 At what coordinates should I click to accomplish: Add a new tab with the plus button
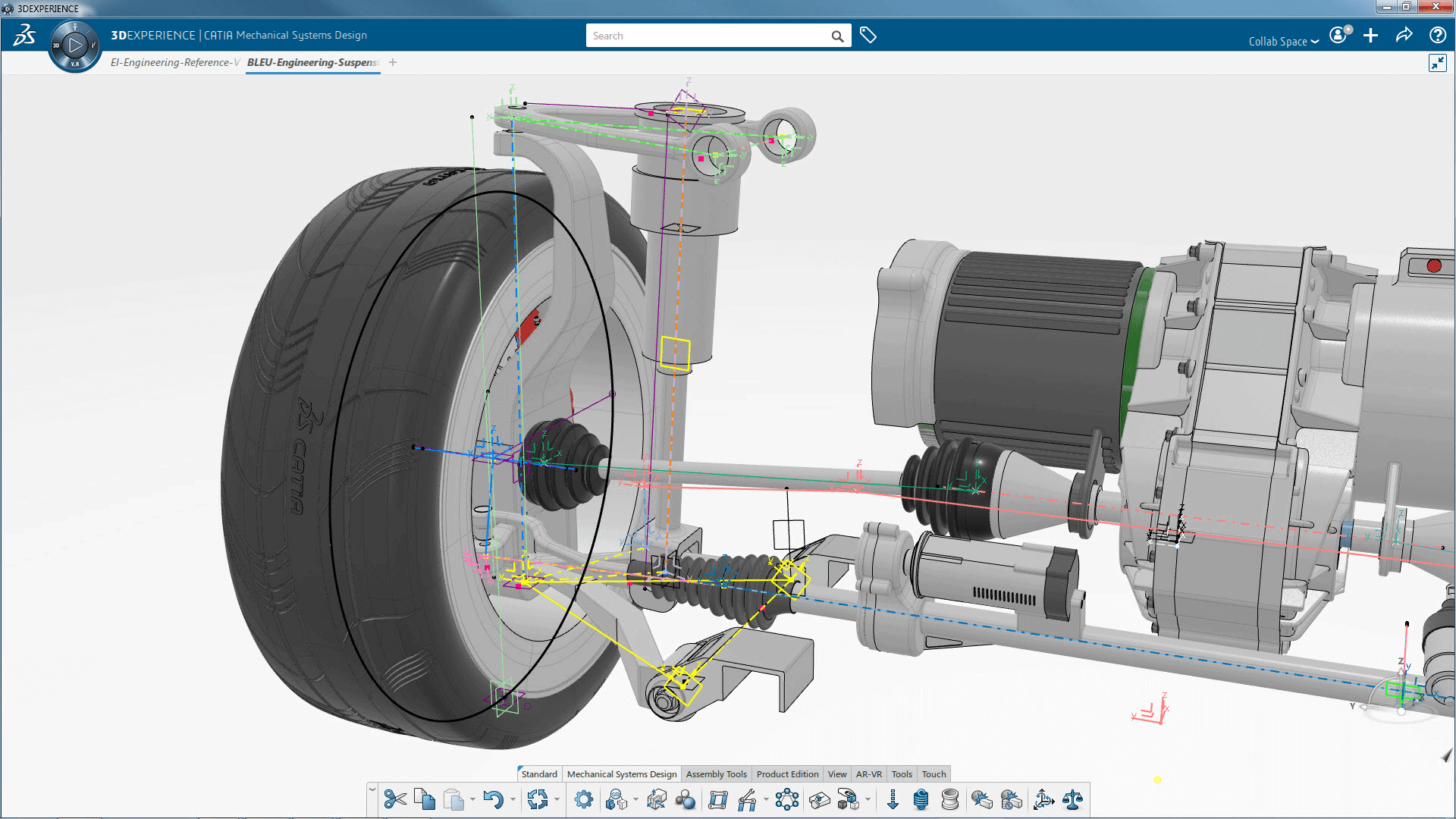(393, 62)
